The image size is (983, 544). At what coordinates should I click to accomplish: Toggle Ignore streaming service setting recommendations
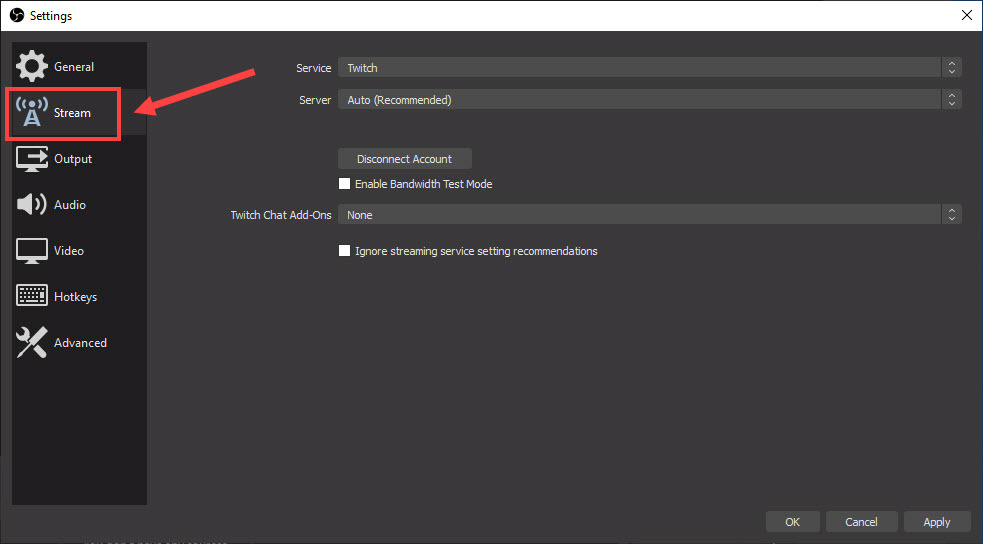pyautogui.click(x=345, y=251)
